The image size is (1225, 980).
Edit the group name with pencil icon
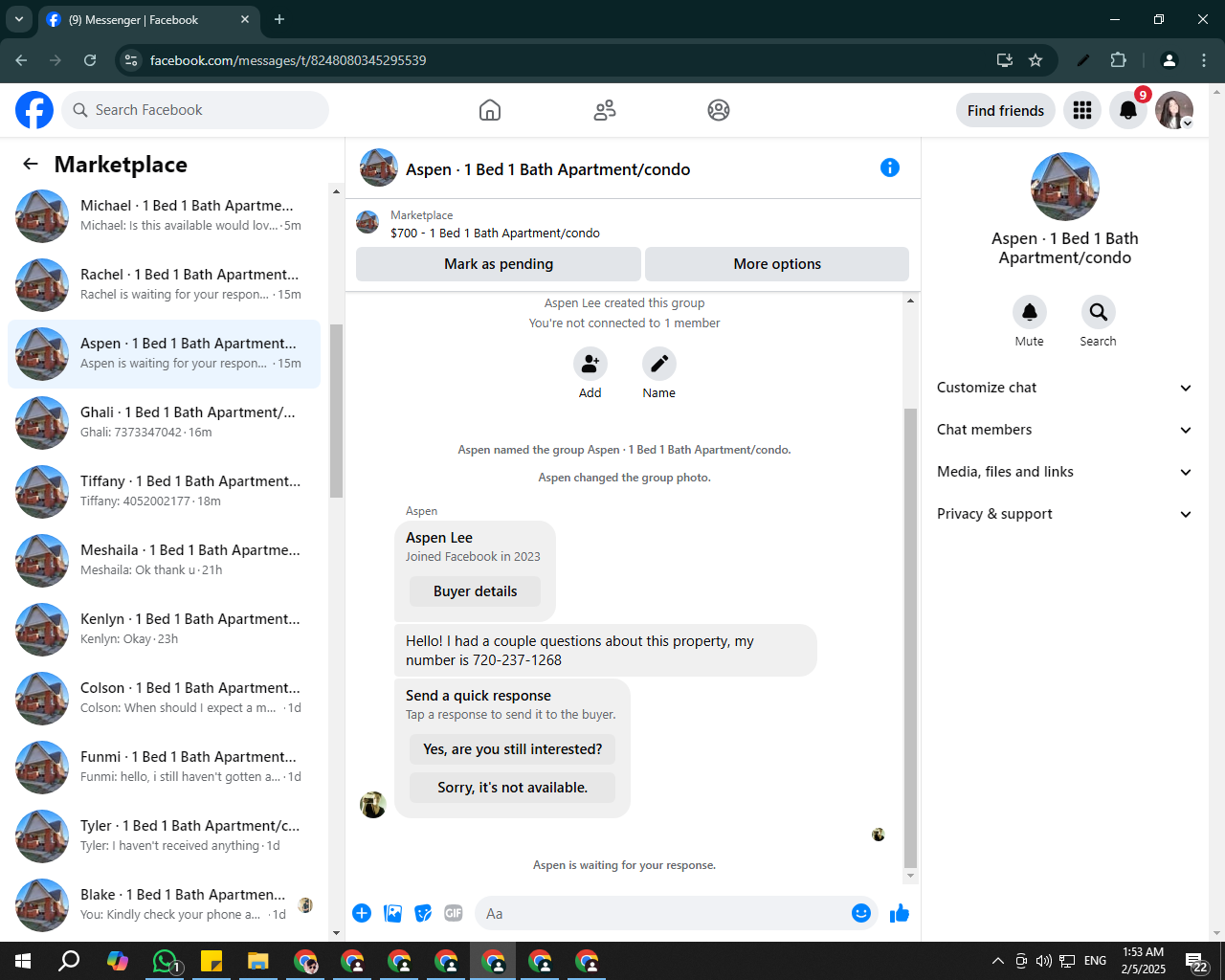pos(659,365)
